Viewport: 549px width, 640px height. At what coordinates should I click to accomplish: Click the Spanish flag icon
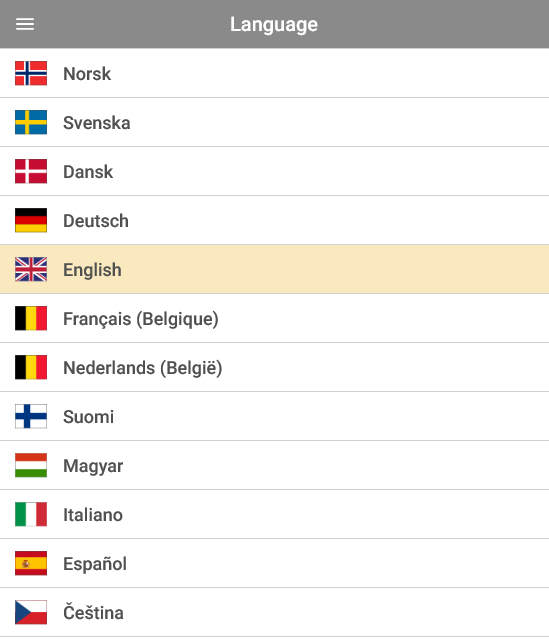pos(31,563)
